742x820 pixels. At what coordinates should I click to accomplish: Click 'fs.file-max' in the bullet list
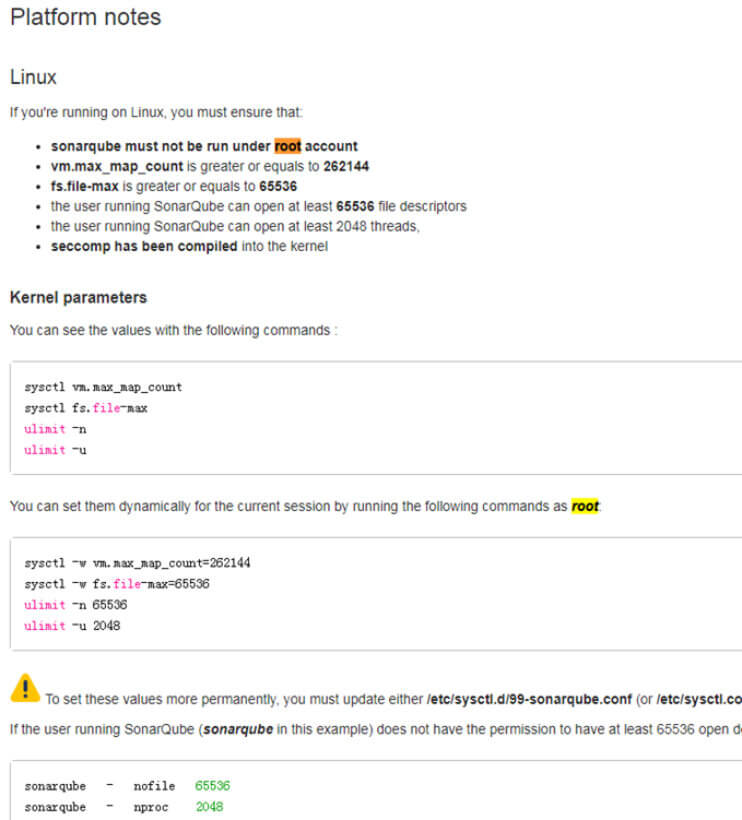pyautogui.click(x=85, y=186)
